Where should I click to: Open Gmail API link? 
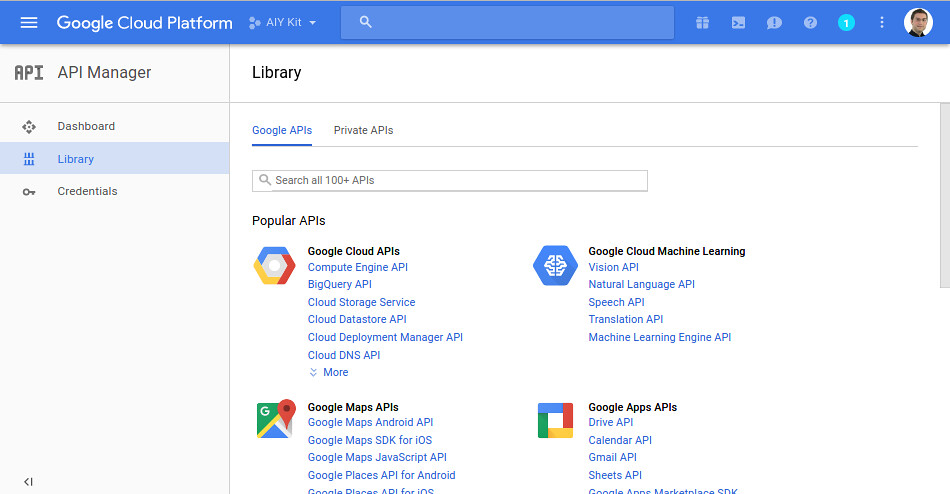click(613, 458)
